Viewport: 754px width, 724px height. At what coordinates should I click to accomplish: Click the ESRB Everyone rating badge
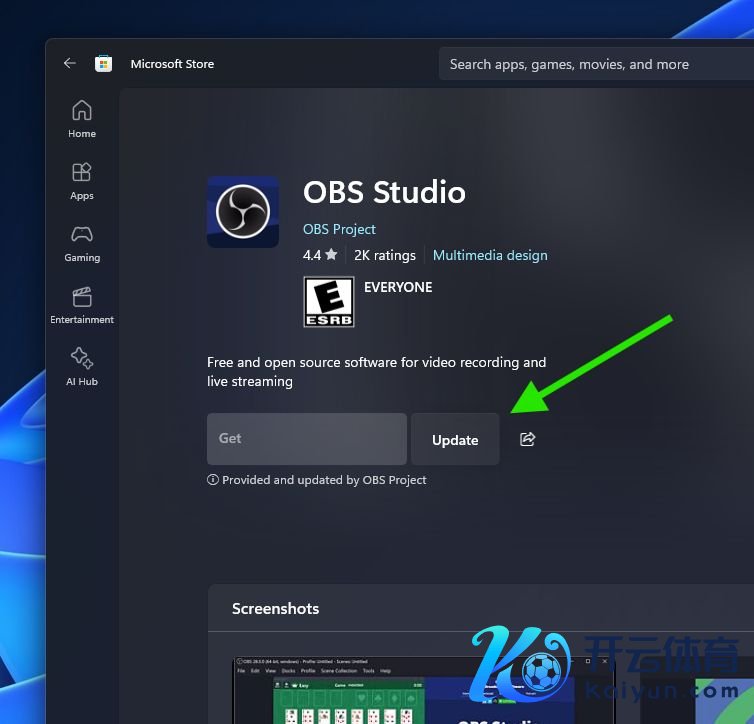point(329,302)
